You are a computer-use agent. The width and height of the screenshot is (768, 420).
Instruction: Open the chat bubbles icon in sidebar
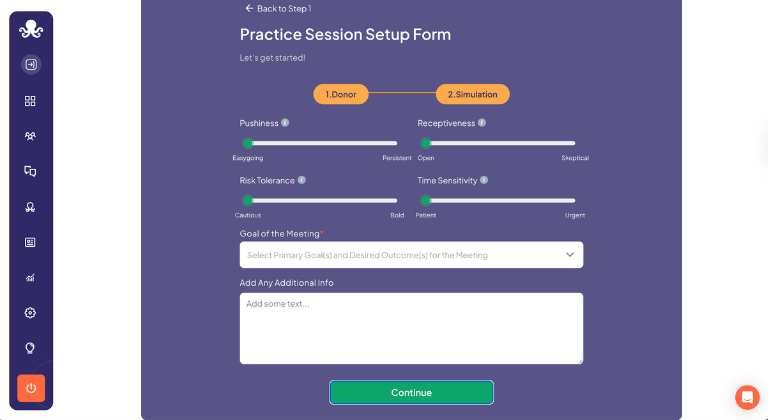click(x=31, y=171)
